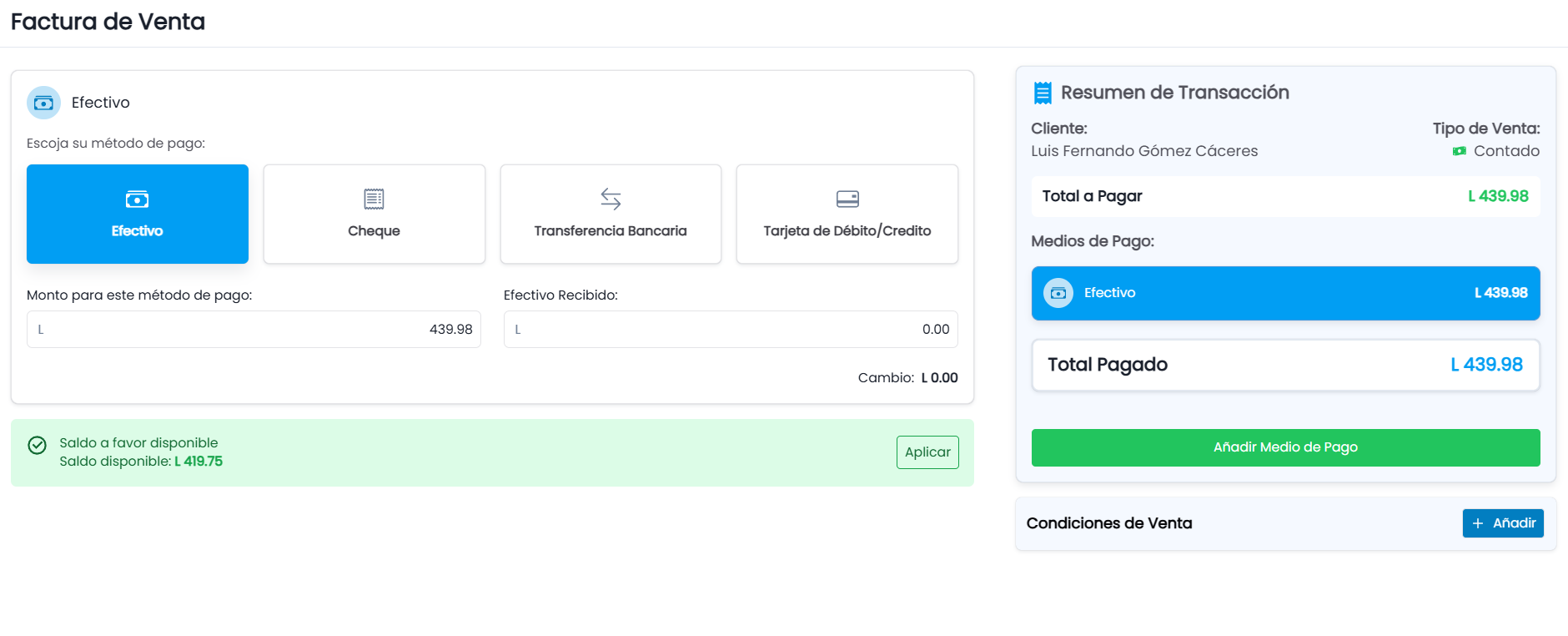This screenshot has width=1568, height=636.
Task: Click the Resumen de Transacción heading
Action: coord(1175,93)
